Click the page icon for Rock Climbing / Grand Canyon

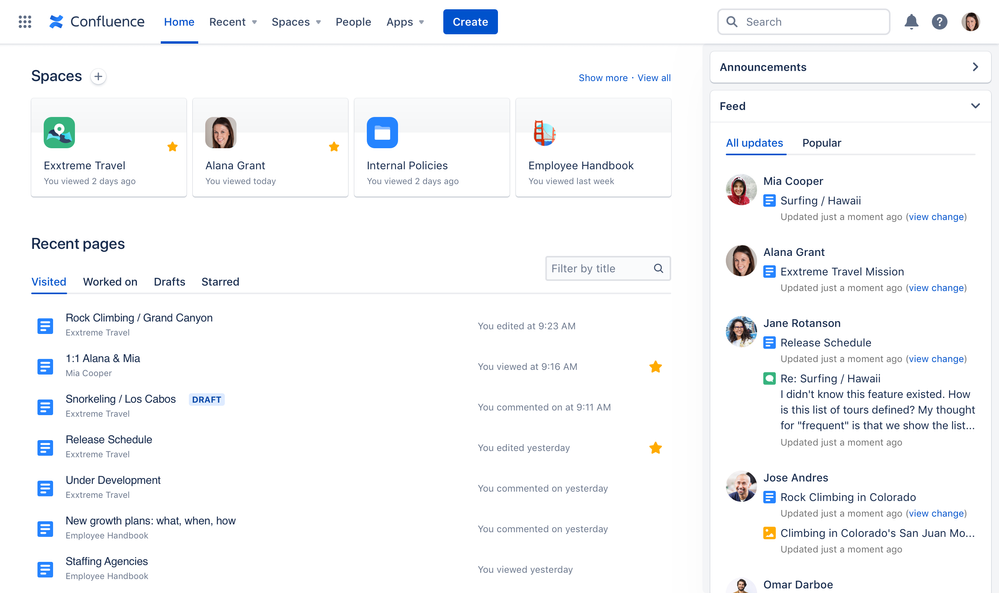(x=45, y=326)
